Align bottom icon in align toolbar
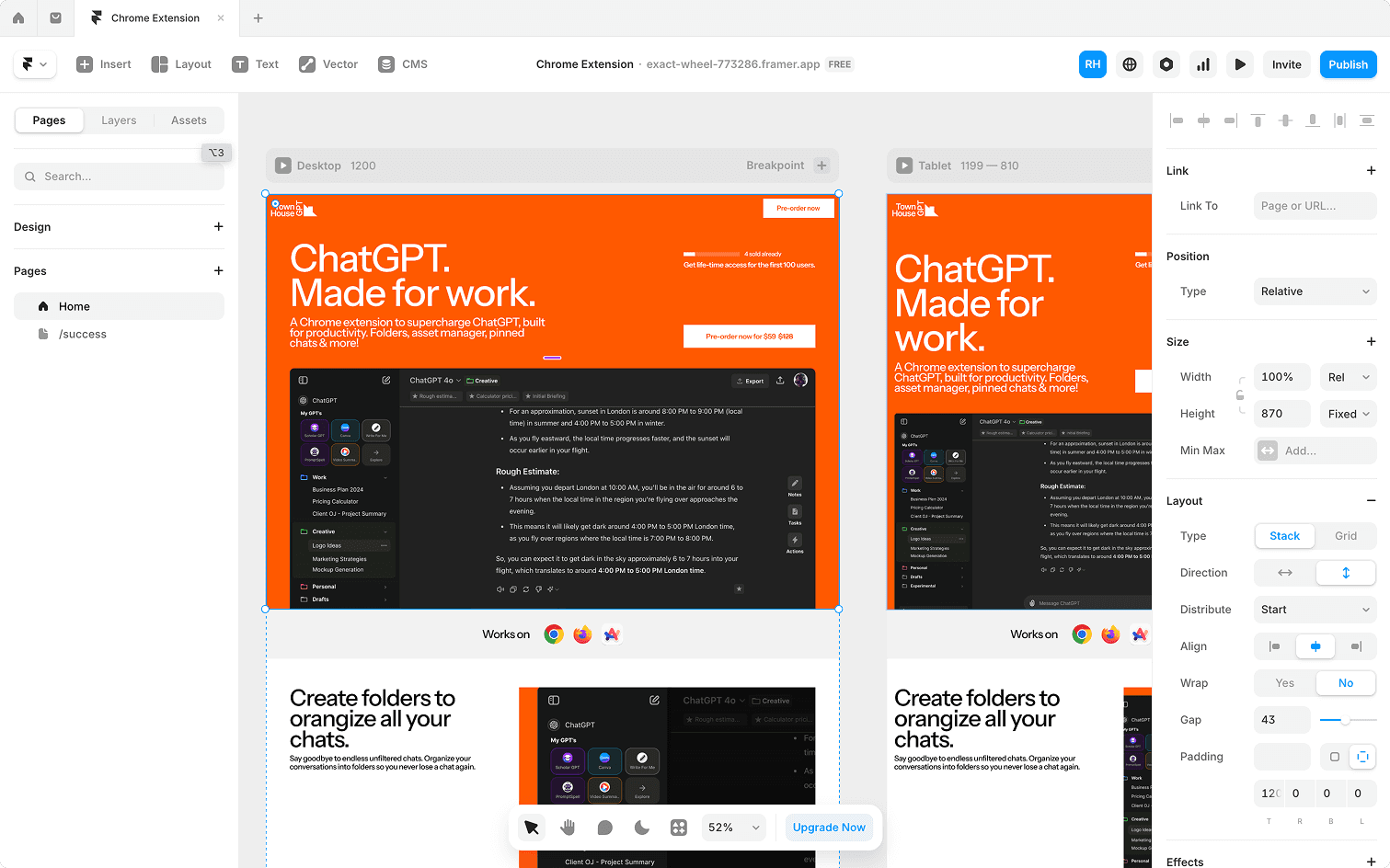The width and height of the screenshot is (1390, 868). [1313, 120]
